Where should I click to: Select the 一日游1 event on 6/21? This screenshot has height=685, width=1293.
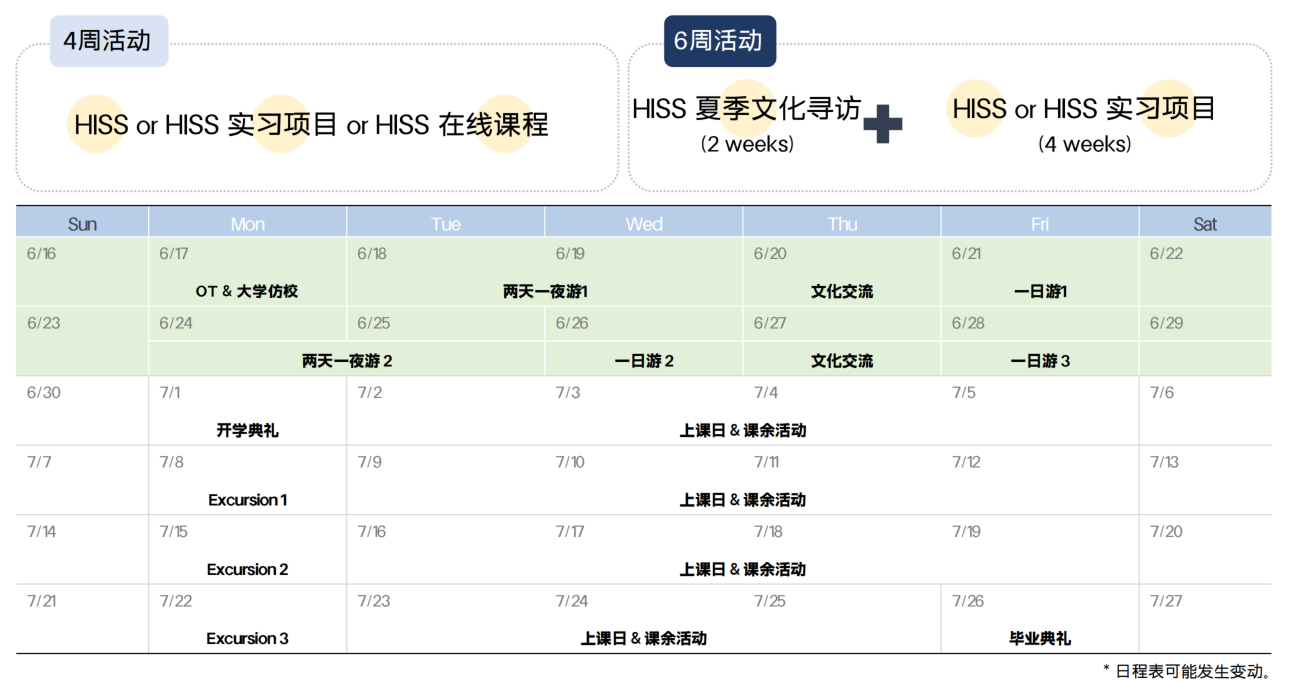pos(1040,292)
